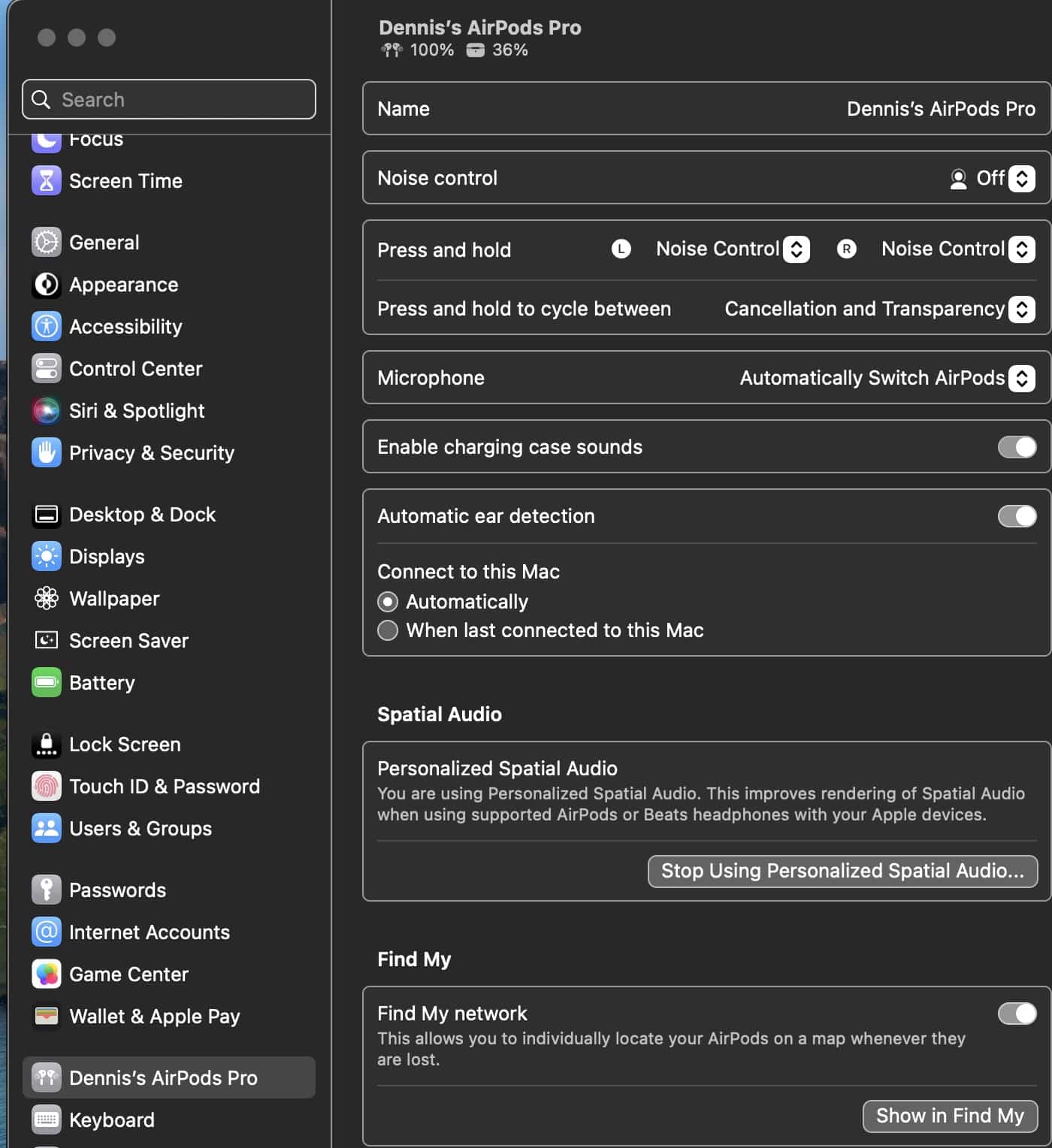Open the General settings pane
The width and height of the screenshot is (1052, 1148).
click(x=104, y=243)
